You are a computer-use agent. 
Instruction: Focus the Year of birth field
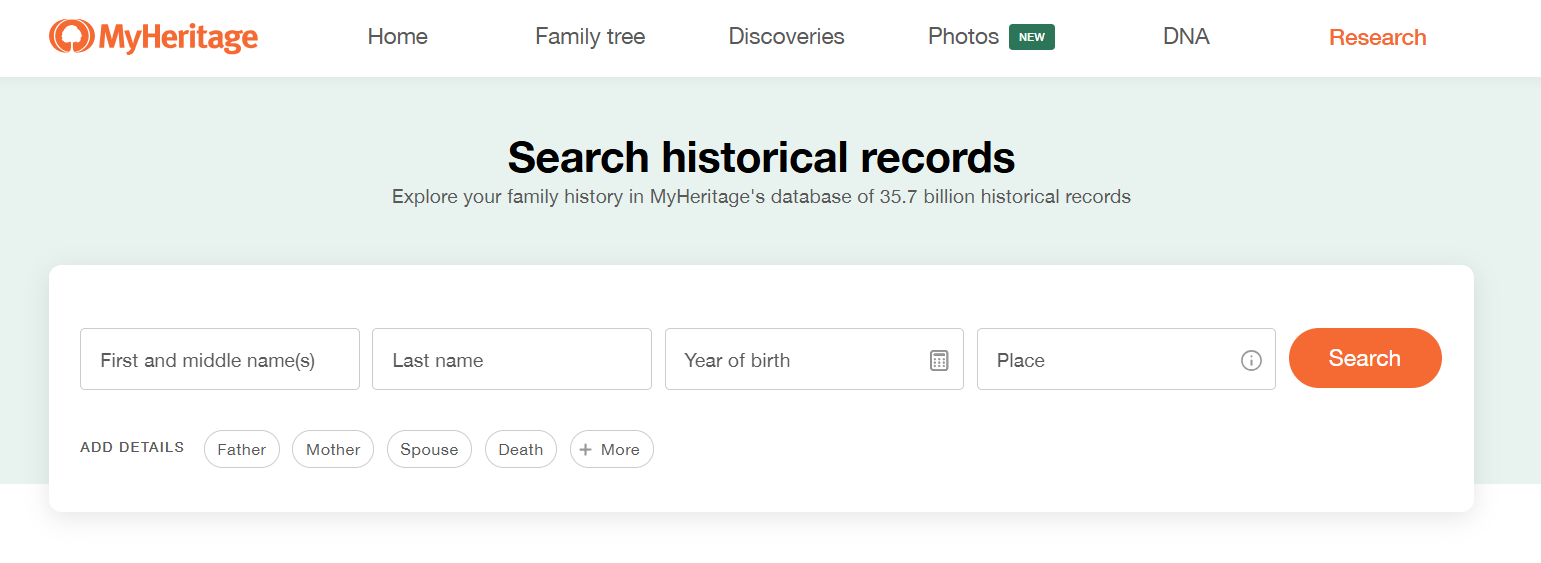814,359
